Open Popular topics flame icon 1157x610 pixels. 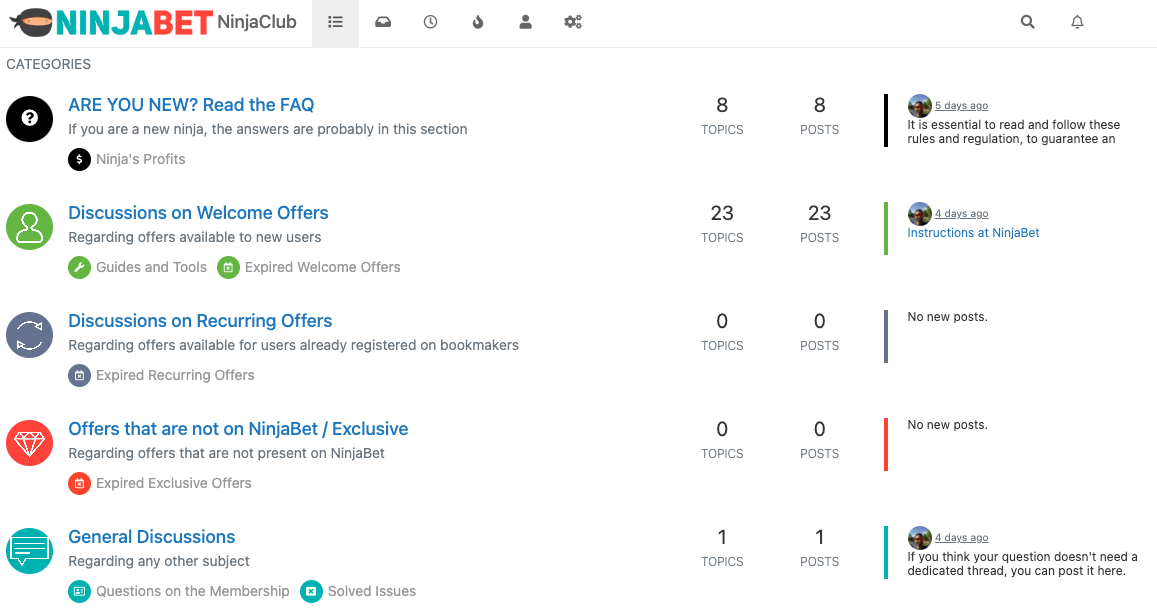(x=478, y=22)
